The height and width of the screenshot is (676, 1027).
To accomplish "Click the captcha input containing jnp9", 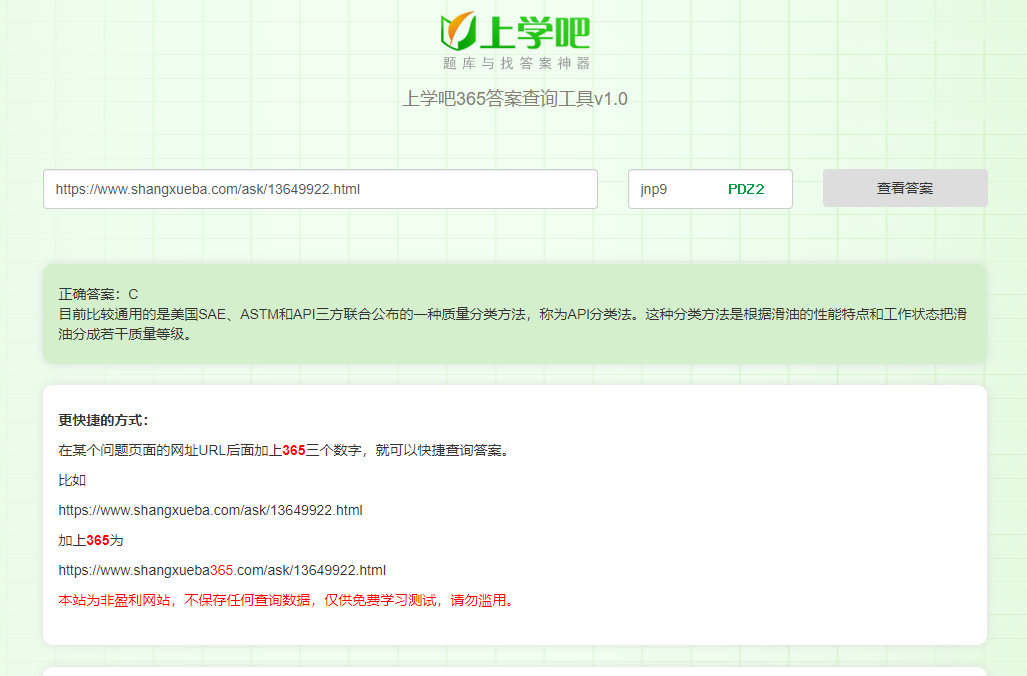I will (x=670, y=189).
